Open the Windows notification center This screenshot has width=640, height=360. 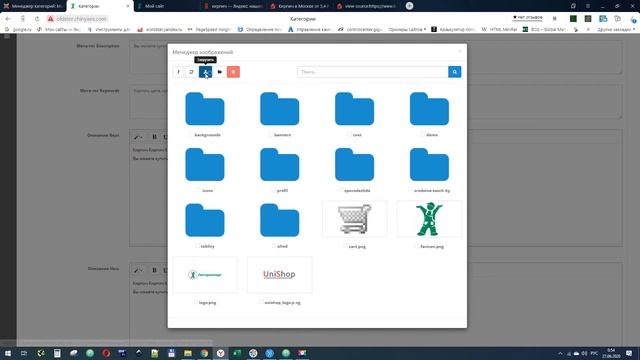coord(629,353)
